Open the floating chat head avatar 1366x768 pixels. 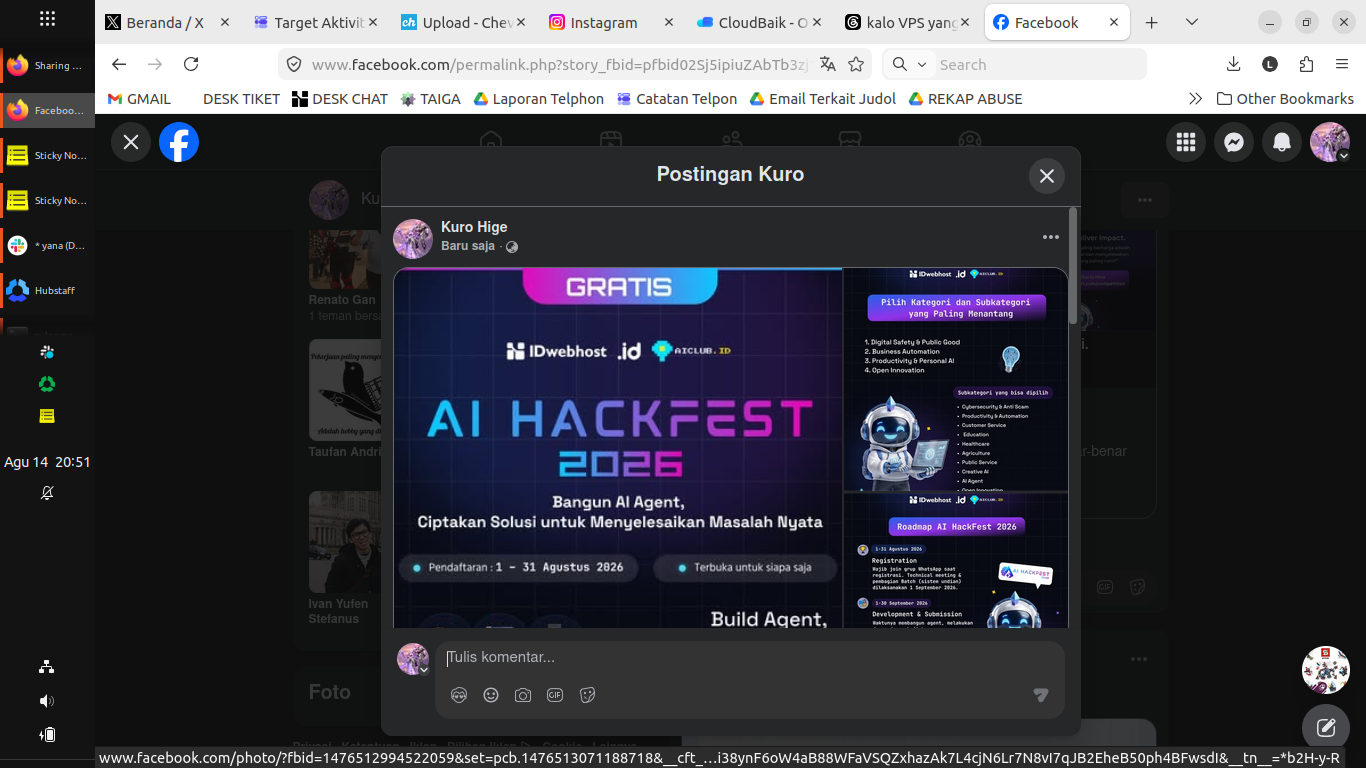[x=1326, y=670]
